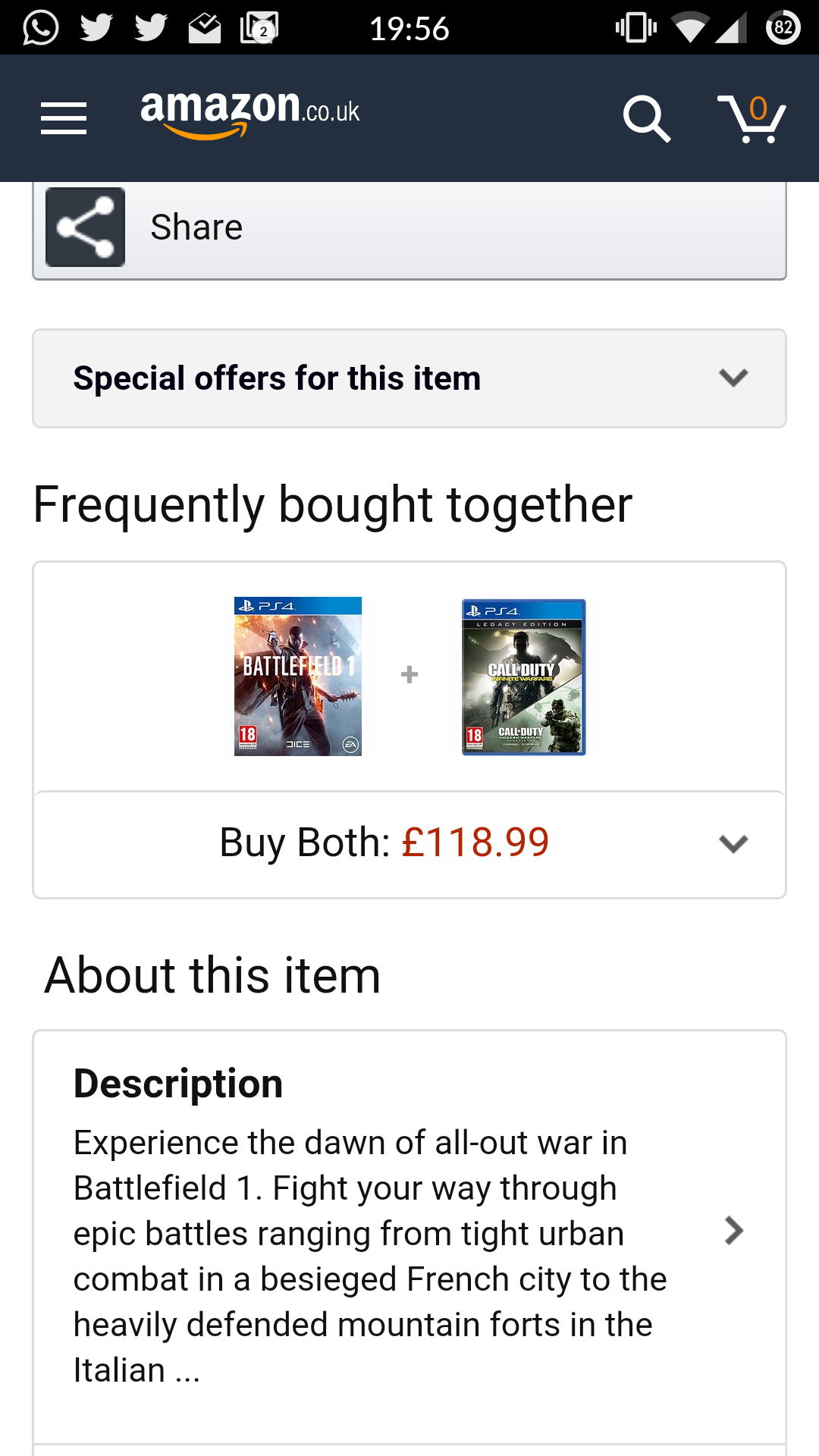The image size is (819, 1456).
Task: Open WhatsApp notification in status bar
Action: coord(41,28)
